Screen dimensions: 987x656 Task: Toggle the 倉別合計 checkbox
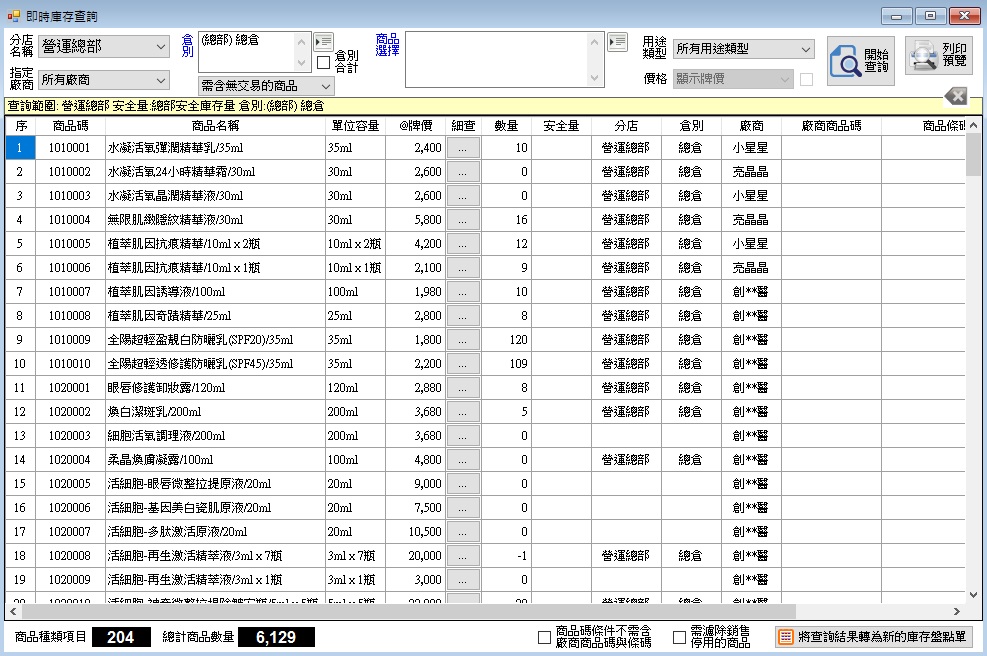(x=323, y=63)
